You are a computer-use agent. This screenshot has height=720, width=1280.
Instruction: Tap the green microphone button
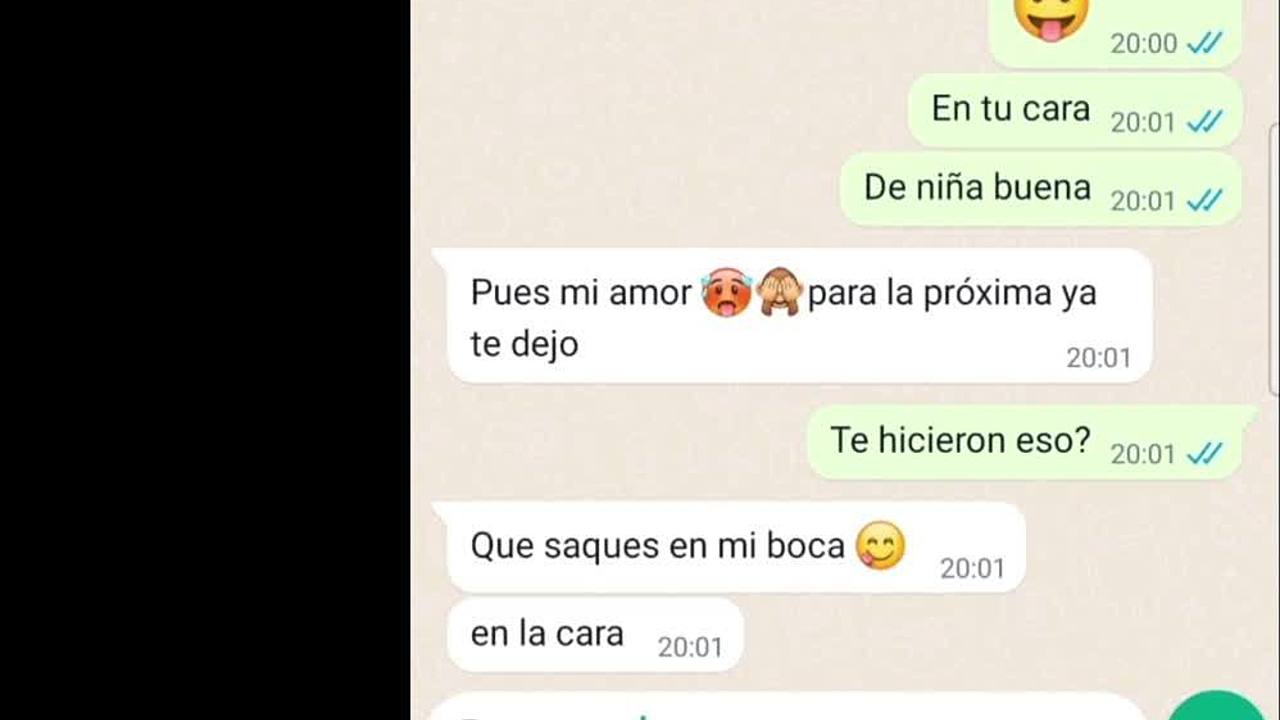pos(1216,706)
